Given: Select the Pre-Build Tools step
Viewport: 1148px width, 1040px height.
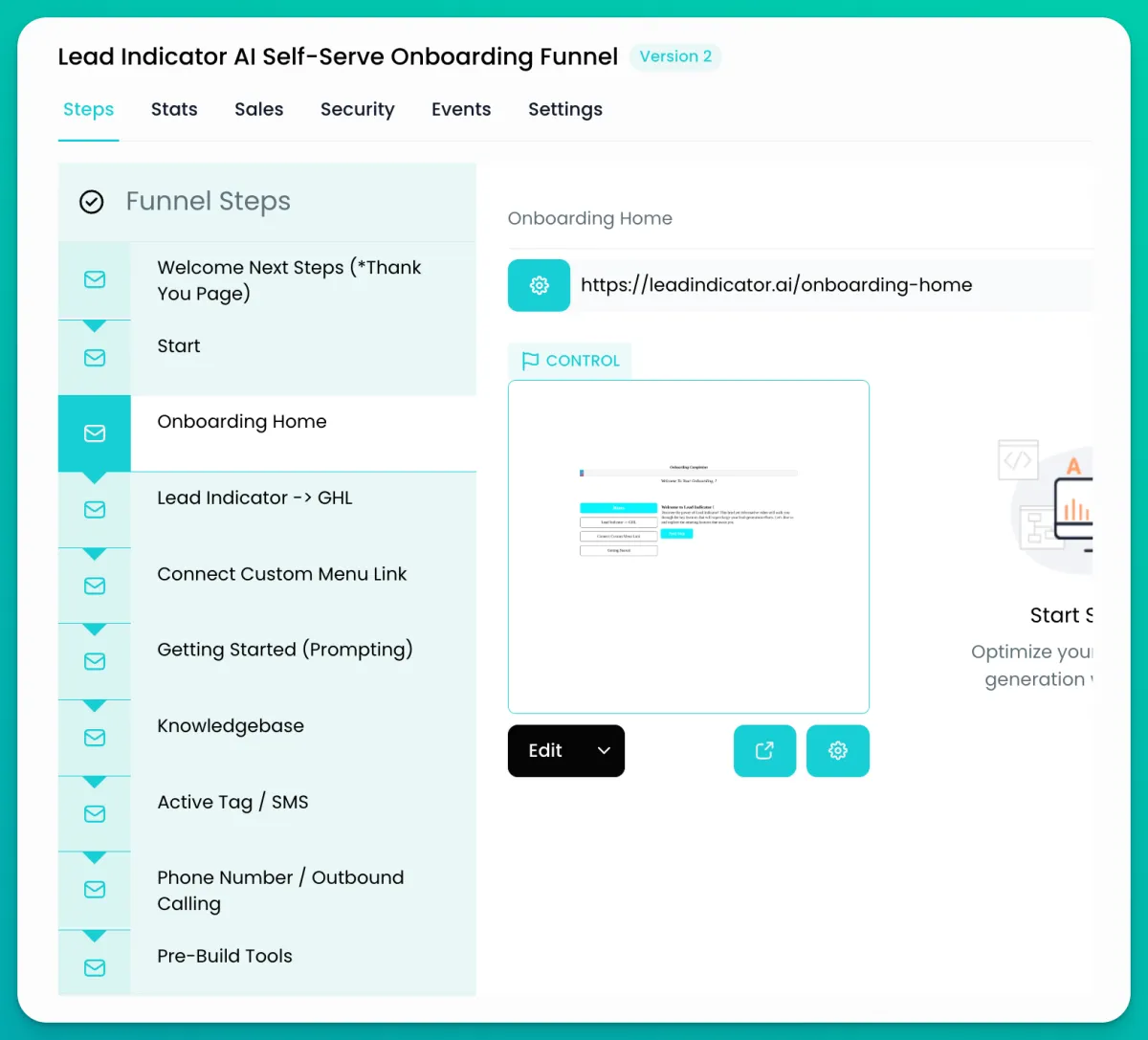Looking at the screenshot, I should pos(267,963).
